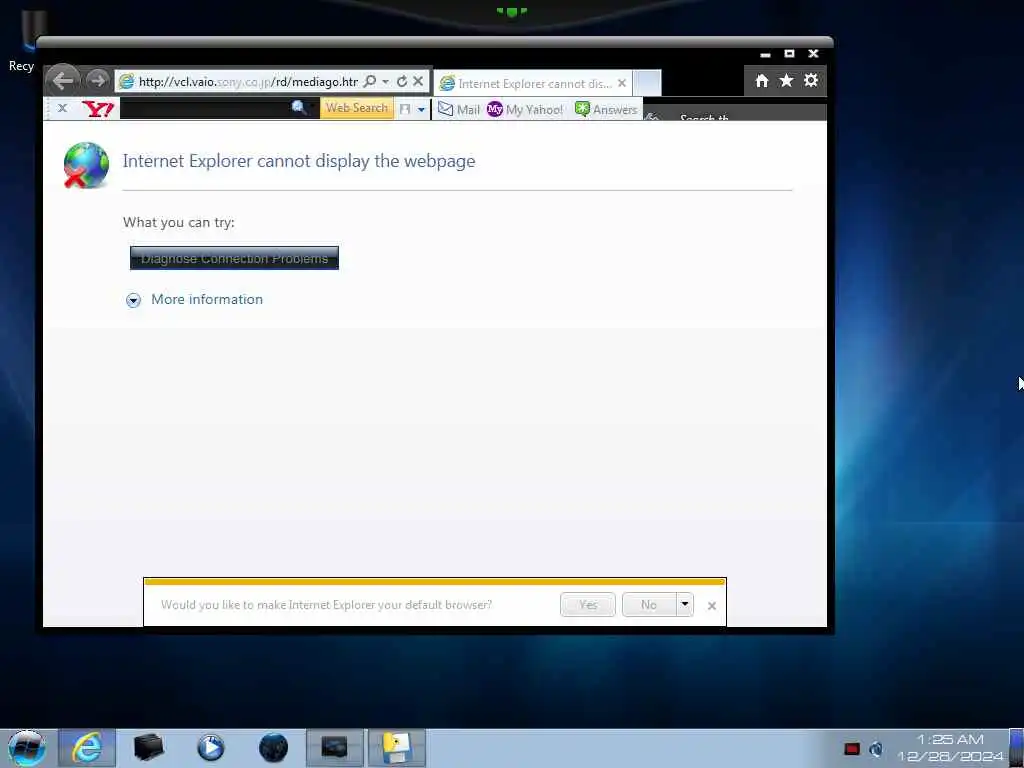This screenshot has width=1024, height=768.
Task: Go forward with the forward arrow button
Action: tap(98, 80)
